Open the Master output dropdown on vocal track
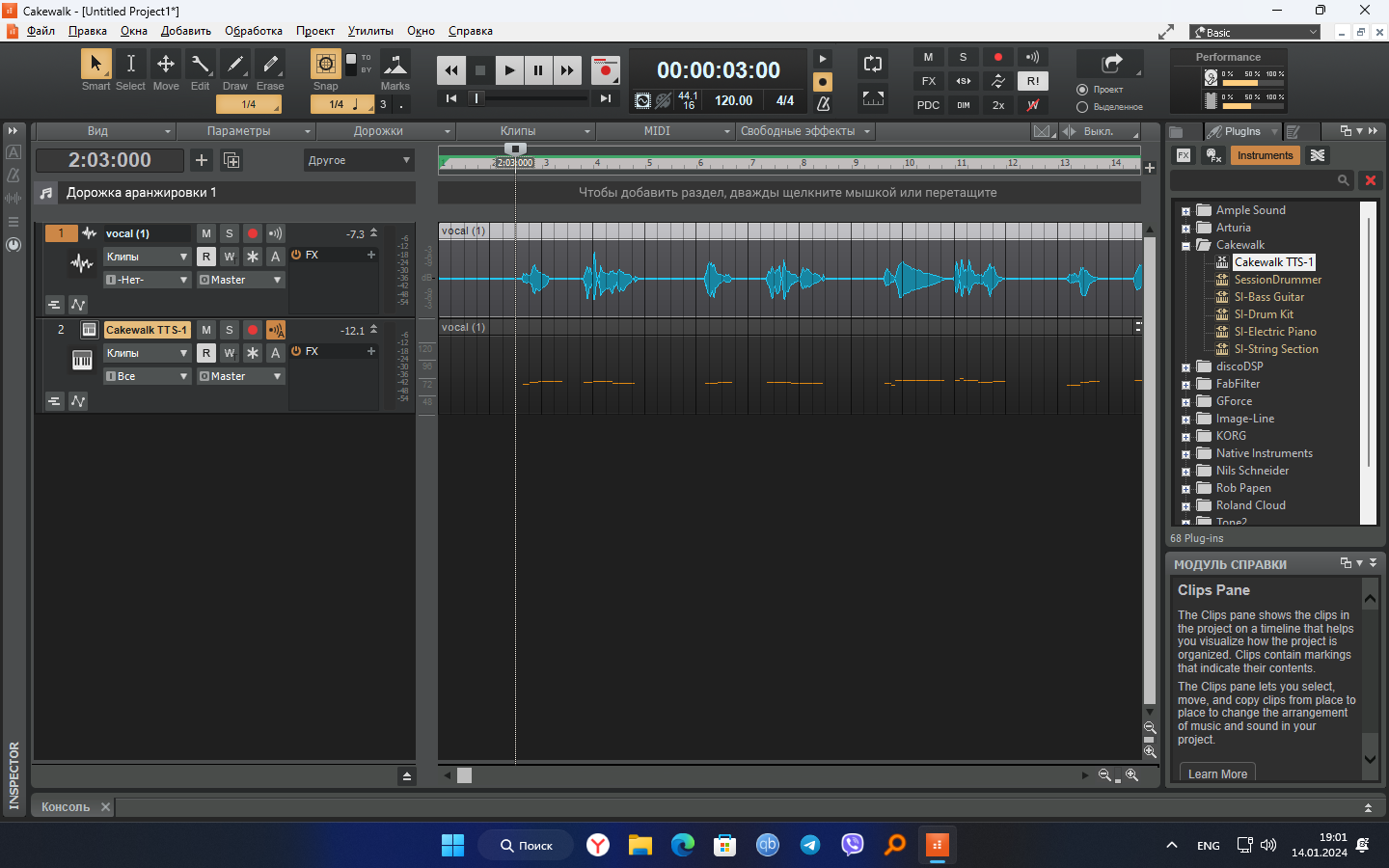Viewport: 1389px width, 868px height. click(x=240, y=280)
